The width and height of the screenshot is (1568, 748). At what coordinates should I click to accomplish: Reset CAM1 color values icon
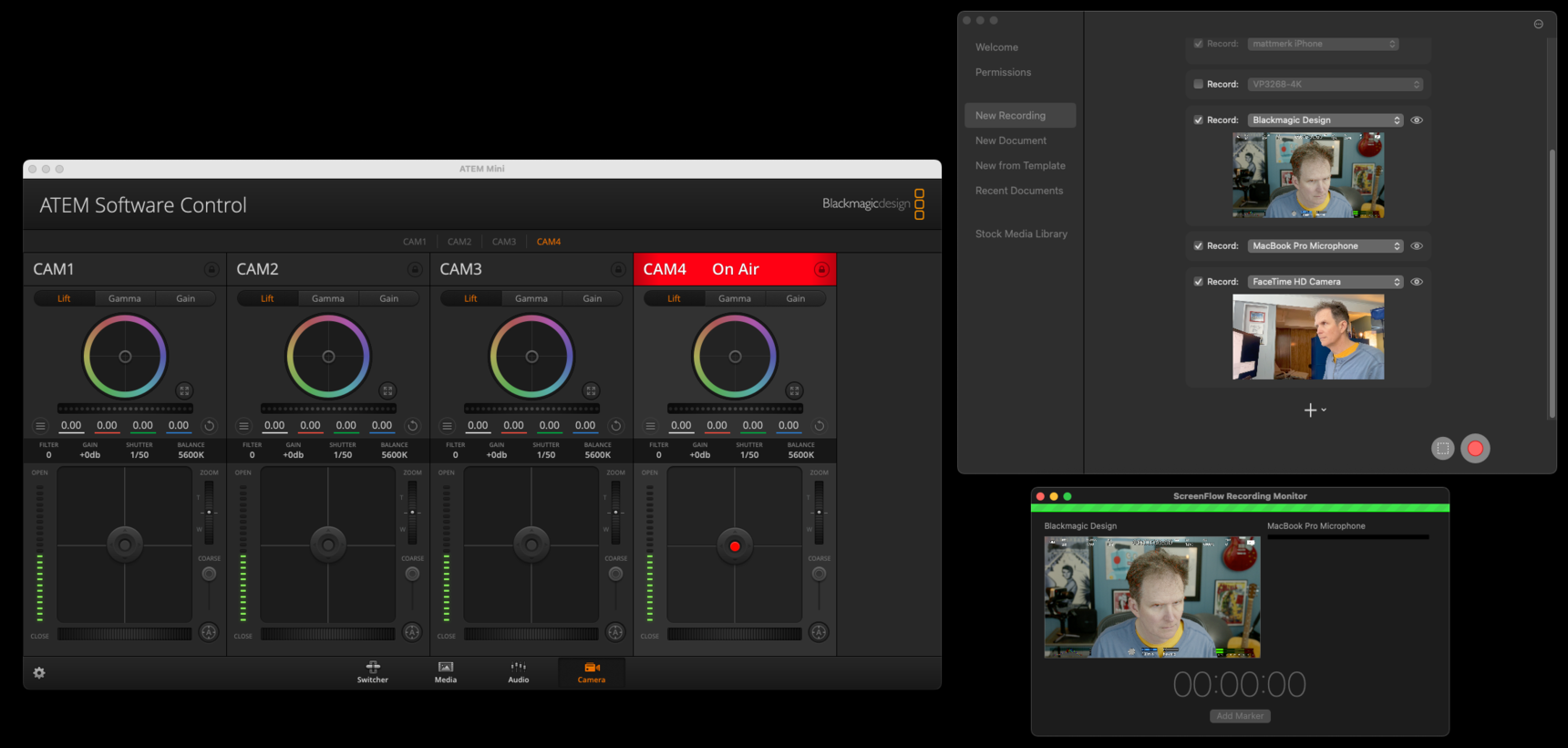pos(209,426)
